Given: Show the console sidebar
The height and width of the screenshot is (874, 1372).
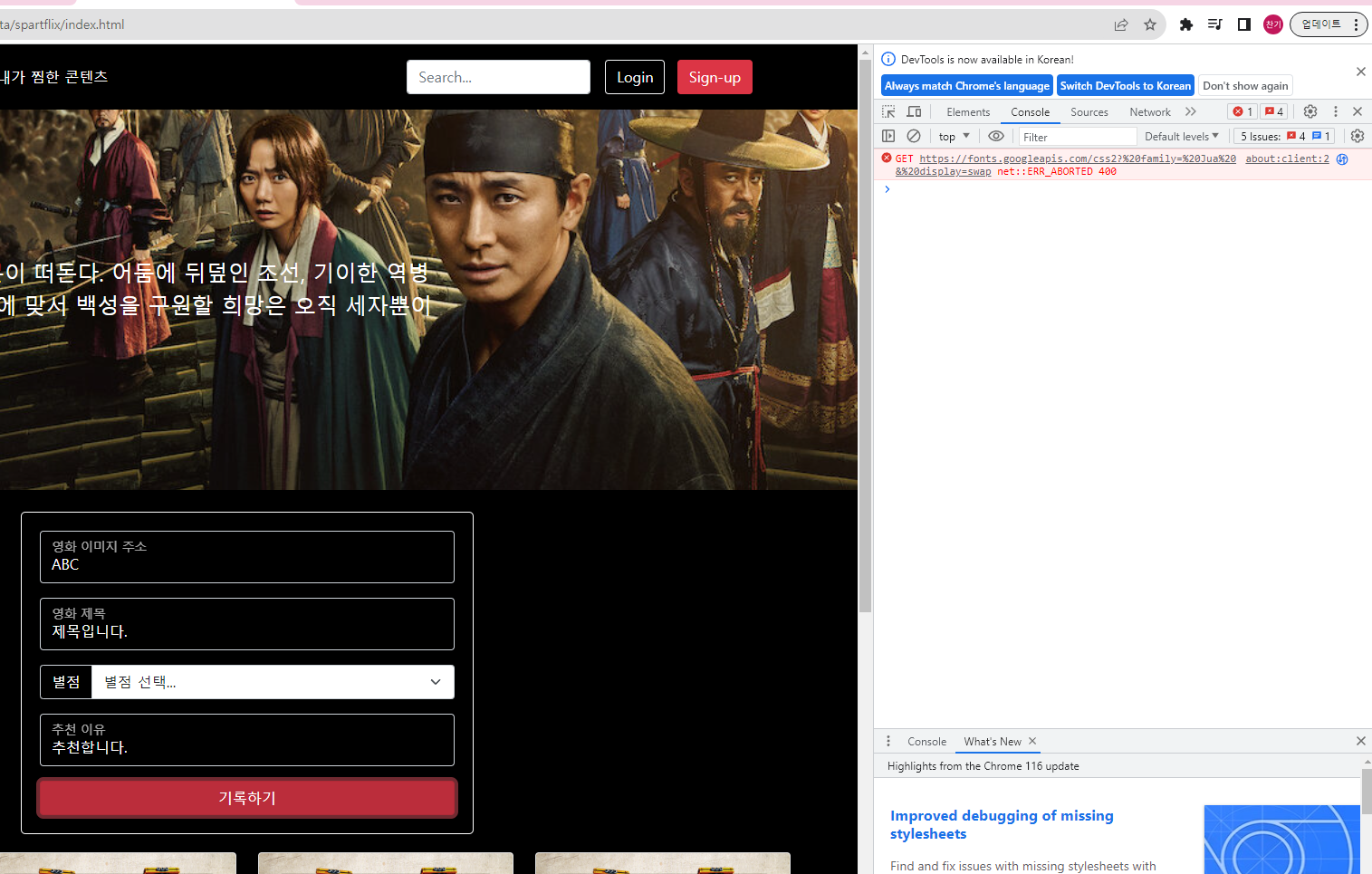Looking at the screenshot, I should click(x=888, y=136).
